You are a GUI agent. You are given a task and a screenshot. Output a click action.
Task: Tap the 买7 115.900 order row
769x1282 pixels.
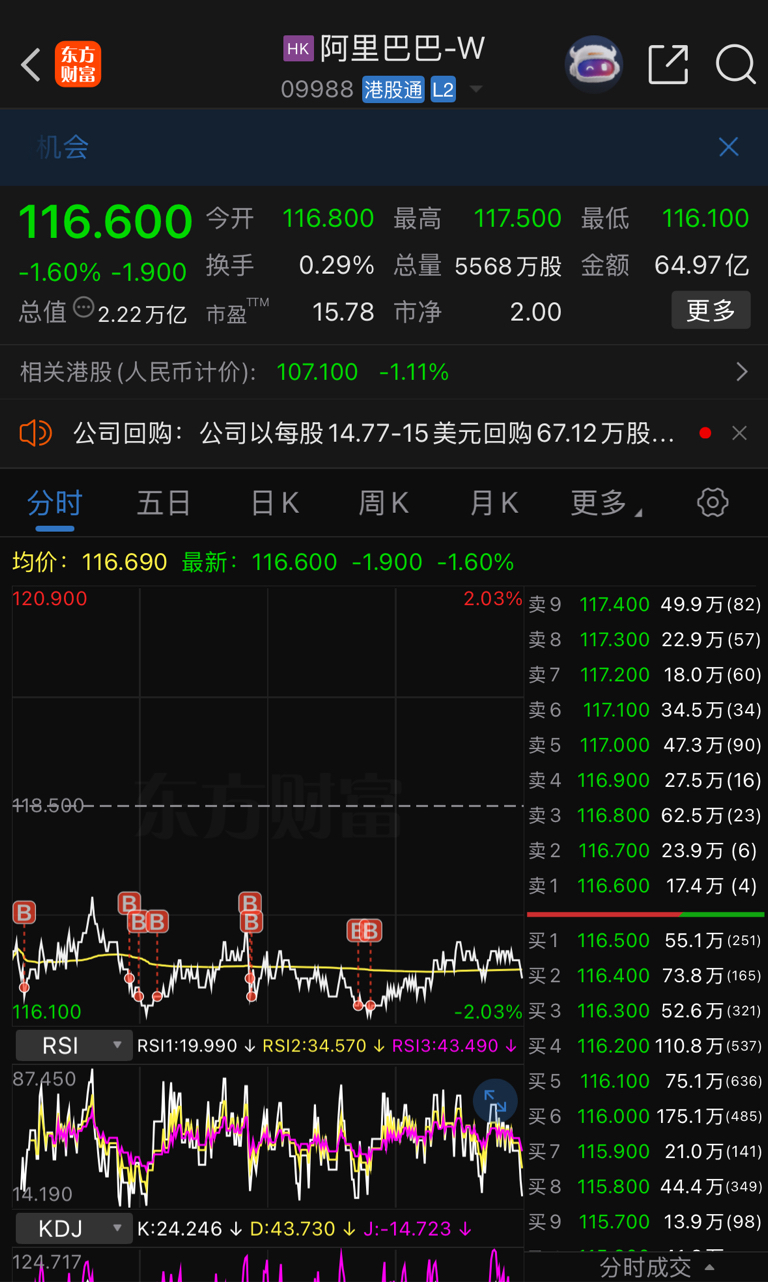click(645, 1151)
